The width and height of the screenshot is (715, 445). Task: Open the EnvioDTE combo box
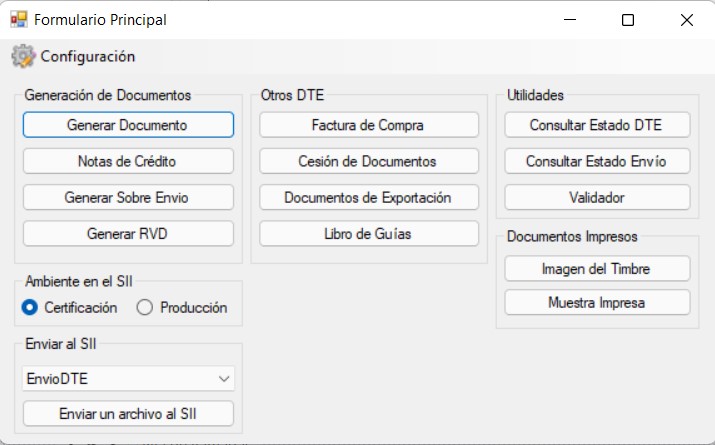128,378
